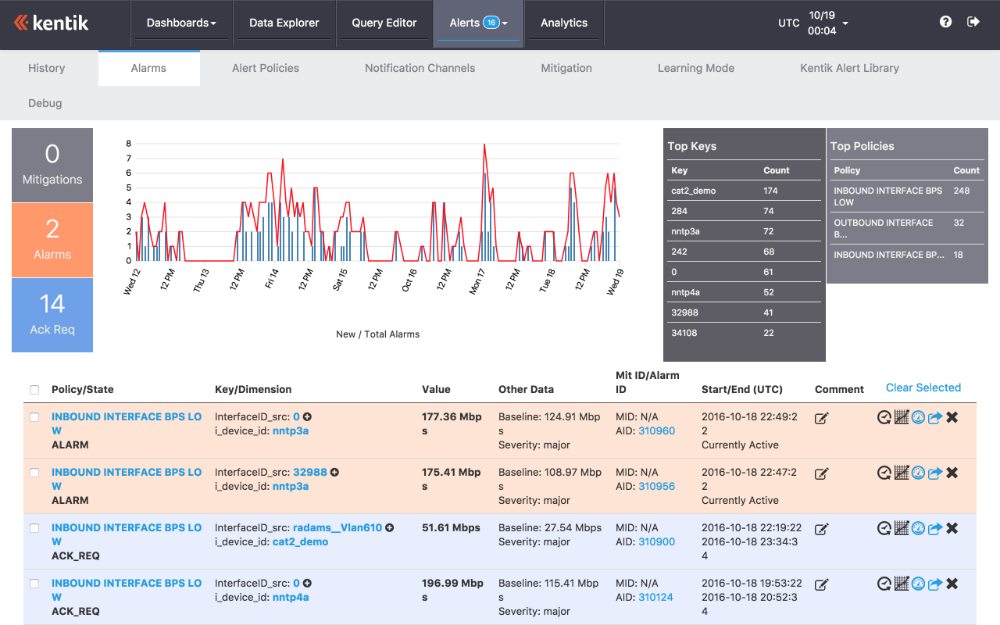The width and height of the screenshot is (1000, 625).
Task: Open Query Editor in top navigation
Action: [384, 23]
